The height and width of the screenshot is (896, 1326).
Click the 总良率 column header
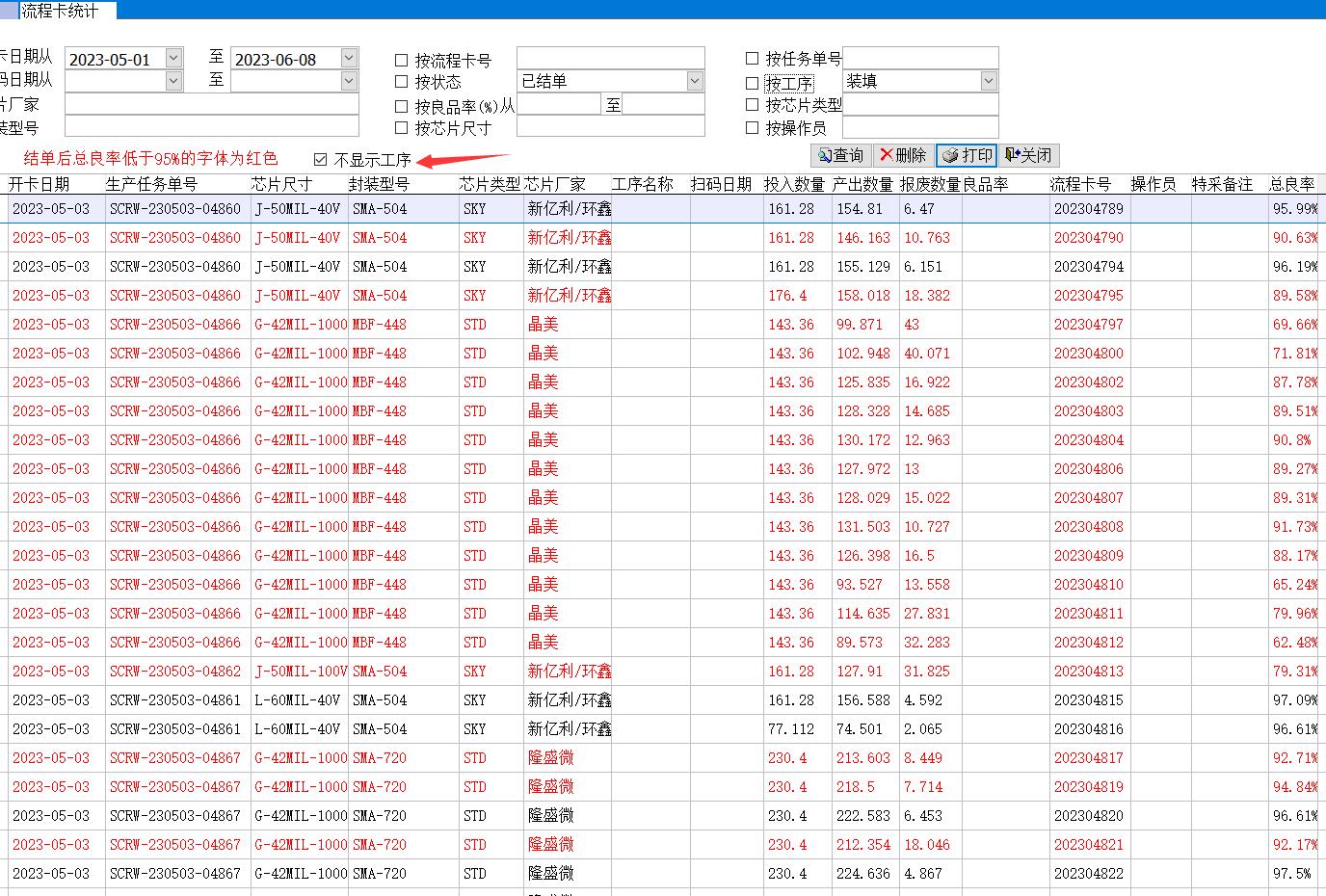[1291, 184]
